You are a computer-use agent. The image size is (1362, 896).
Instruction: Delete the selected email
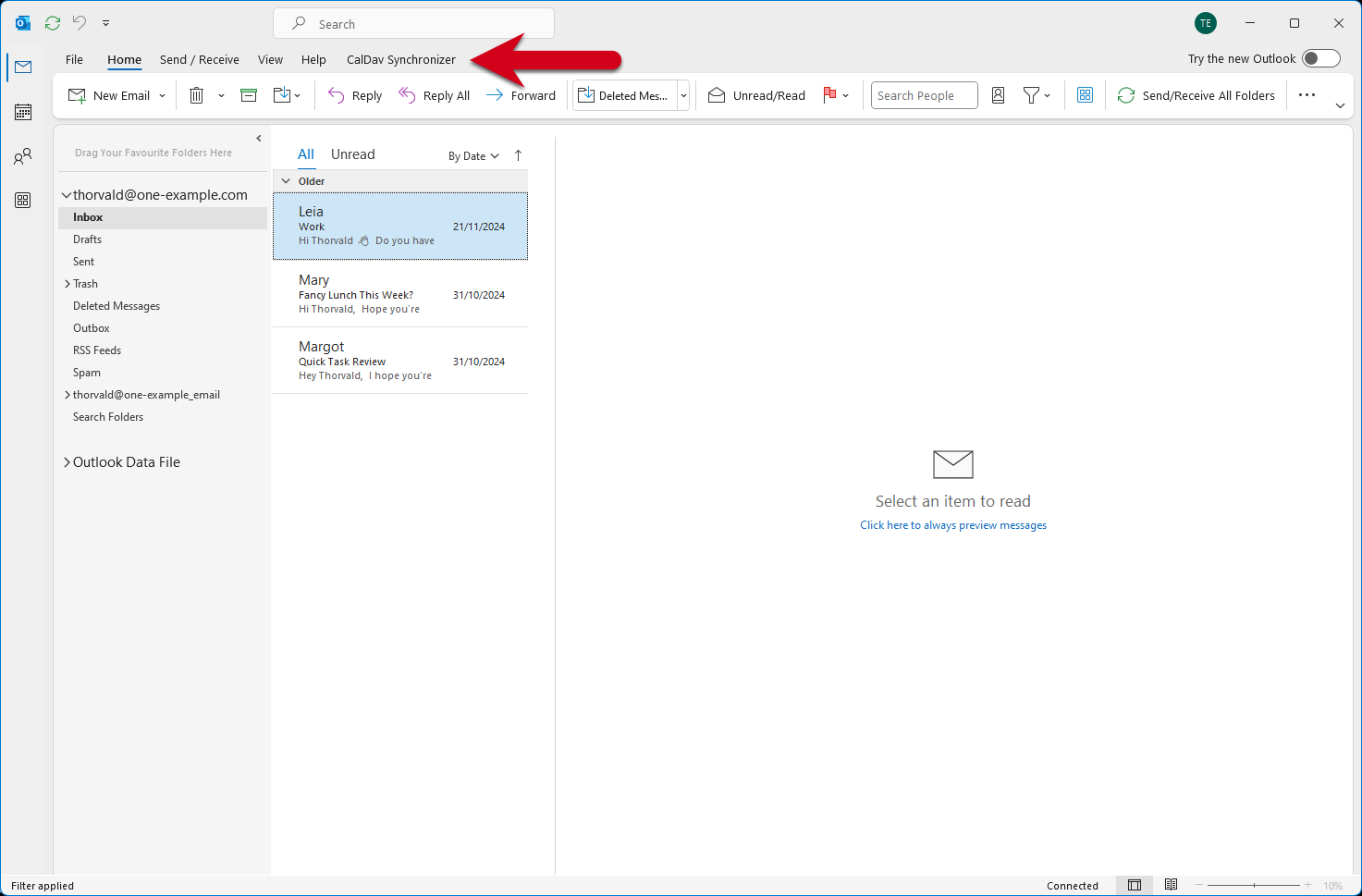pos(195,94)
